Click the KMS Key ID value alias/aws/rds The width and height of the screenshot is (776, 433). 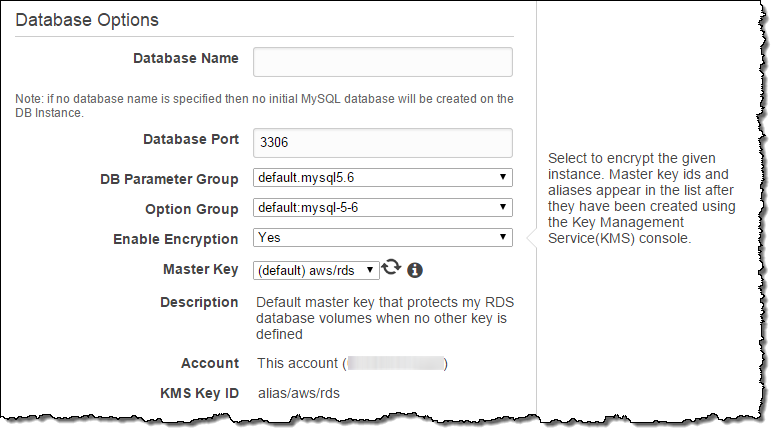click(299, 393)
